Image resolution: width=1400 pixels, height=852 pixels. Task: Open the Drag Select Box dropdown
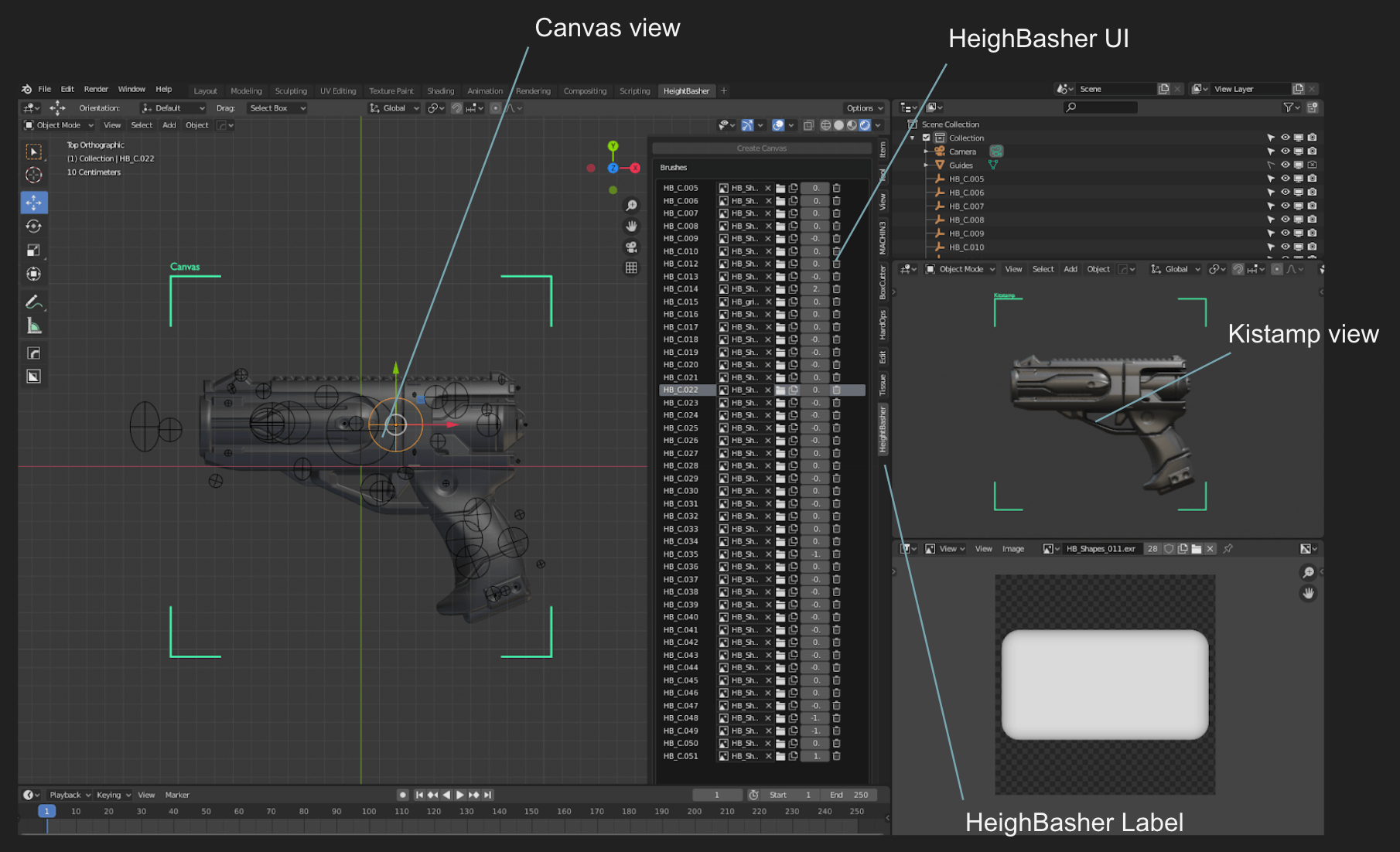(276, 108)
